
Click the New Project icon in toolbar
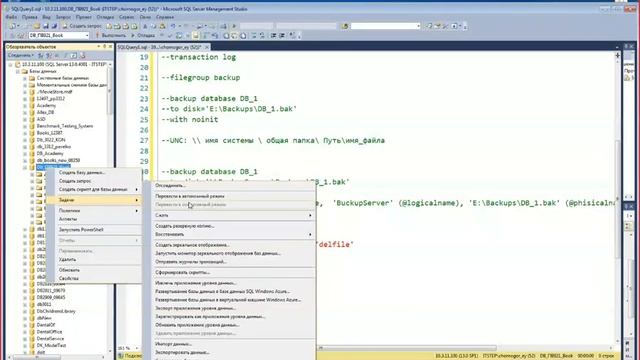13,26
